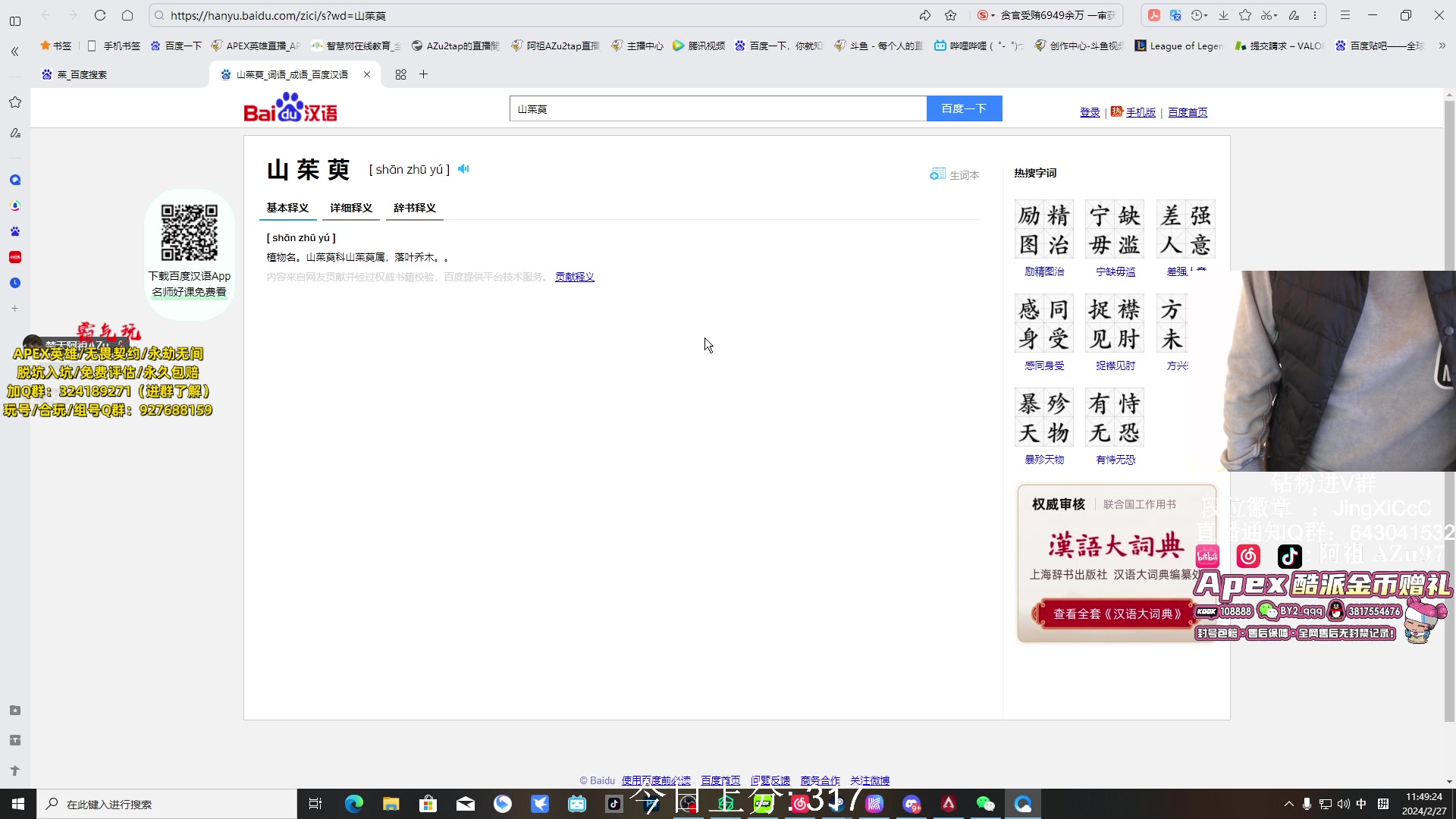Screen dimensions: 1456x819
Task: Click the share arrow in address bar
Action: (x=924, y=15)
